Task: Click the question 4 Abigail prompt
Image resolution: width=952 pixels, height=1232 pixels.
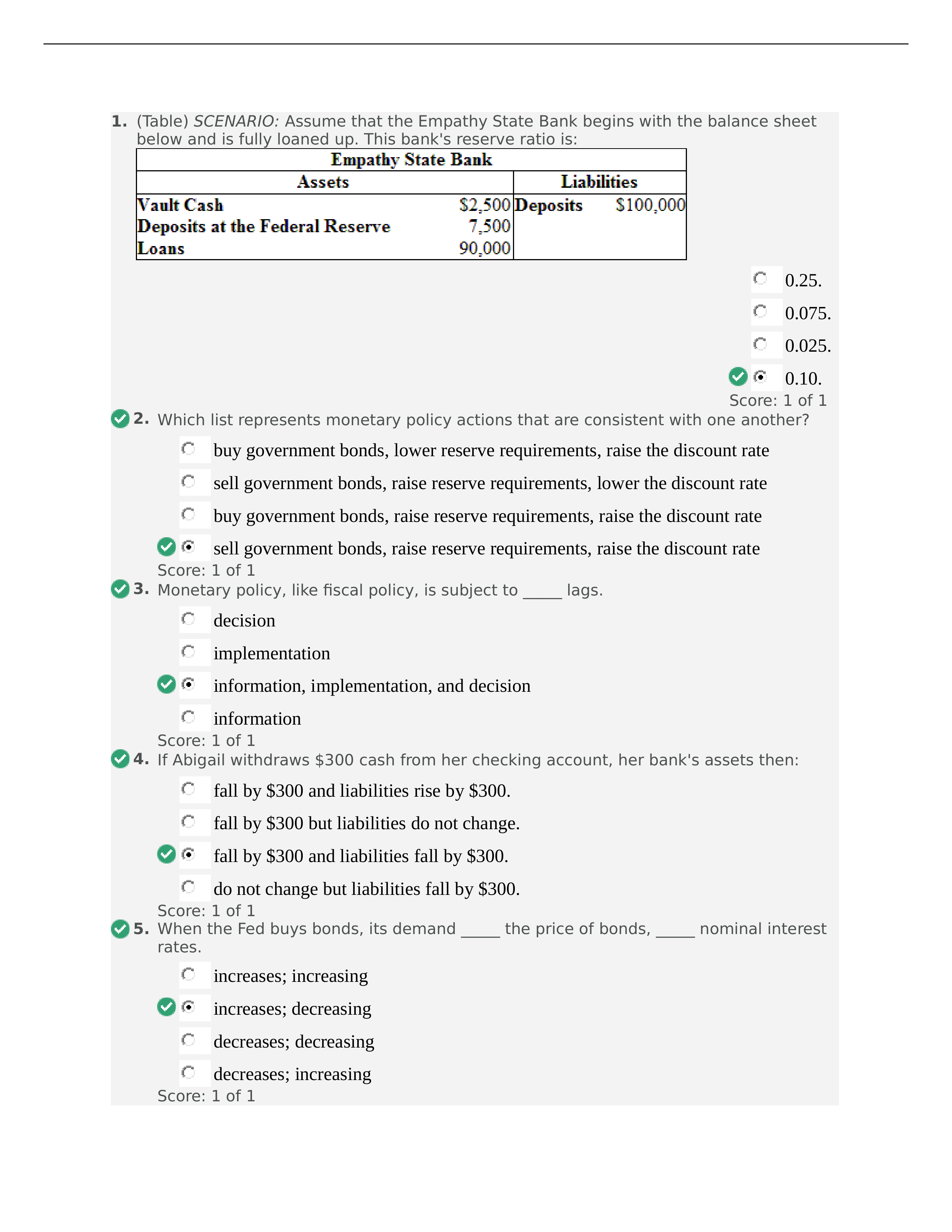Action: tap(478, 760)
